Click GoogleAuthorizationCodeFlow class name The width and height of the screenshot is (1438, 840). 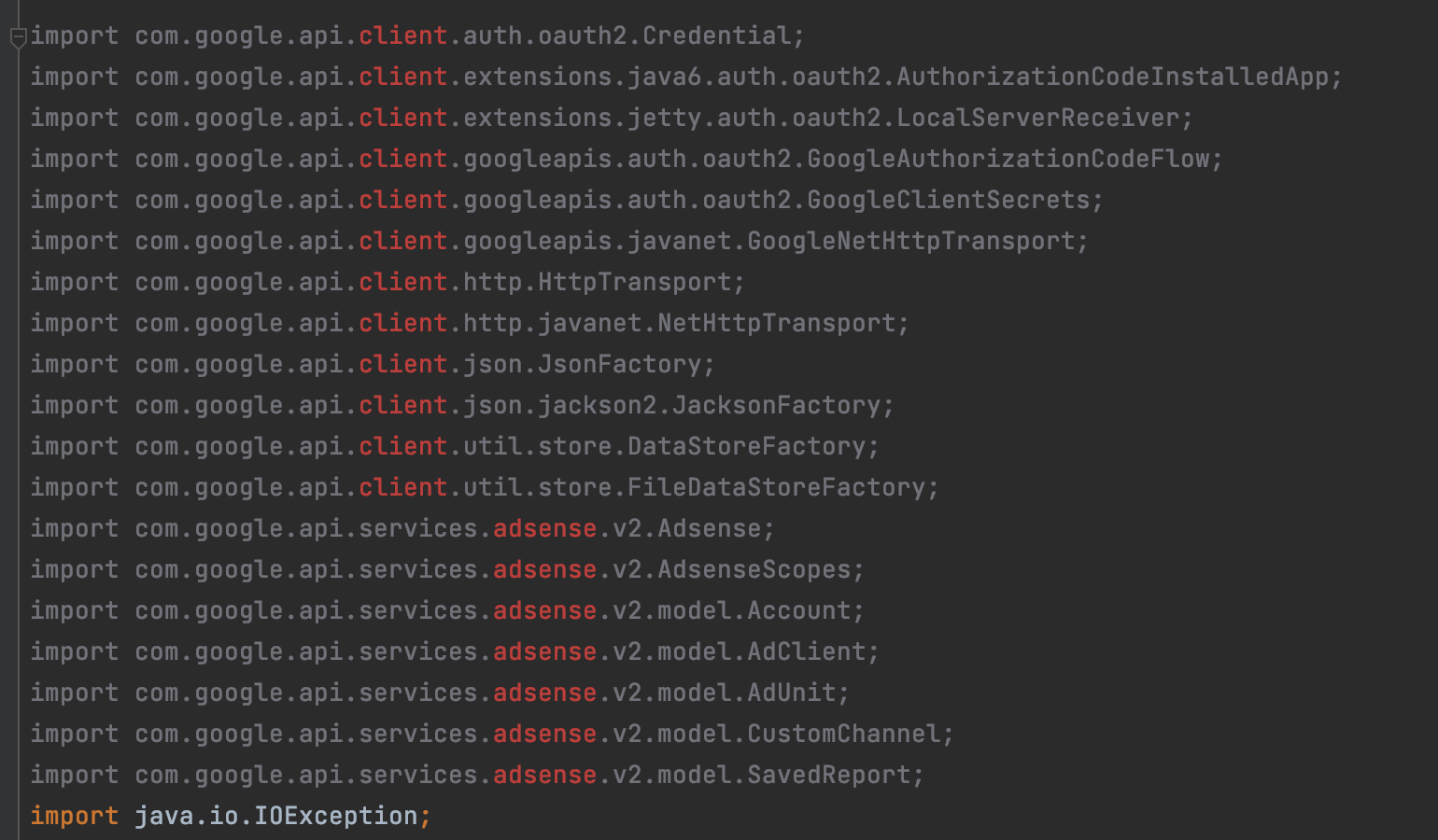1008,159
